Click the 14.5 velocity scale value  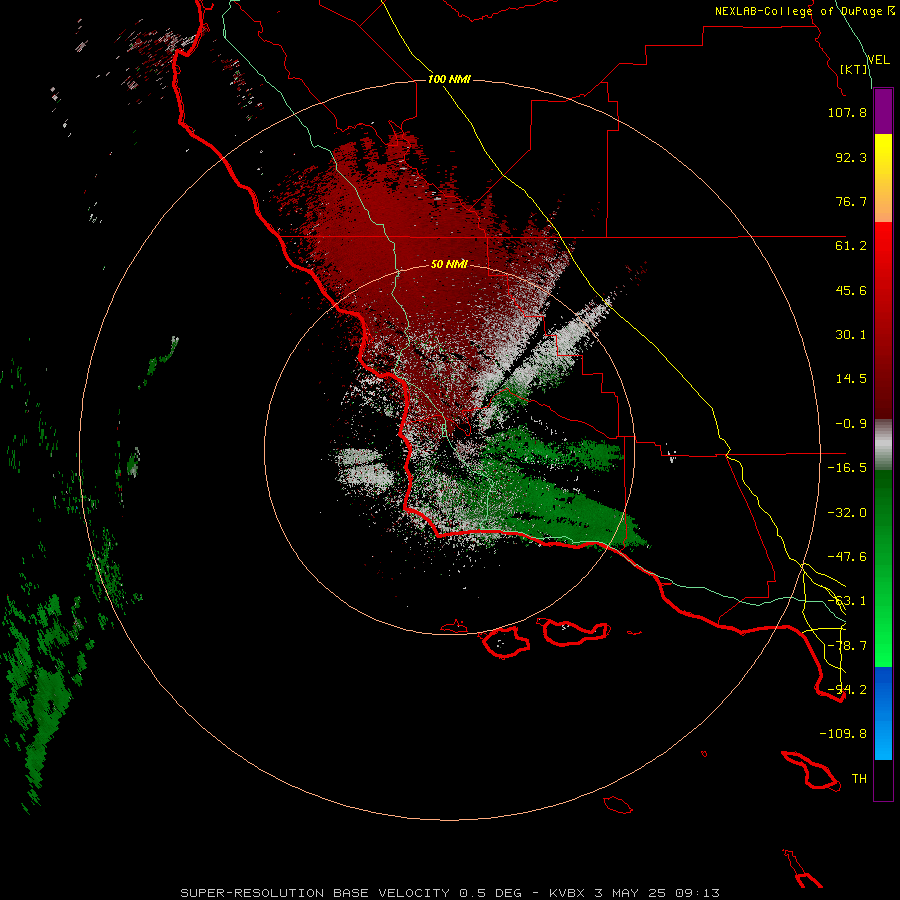(x=851, y=379)
